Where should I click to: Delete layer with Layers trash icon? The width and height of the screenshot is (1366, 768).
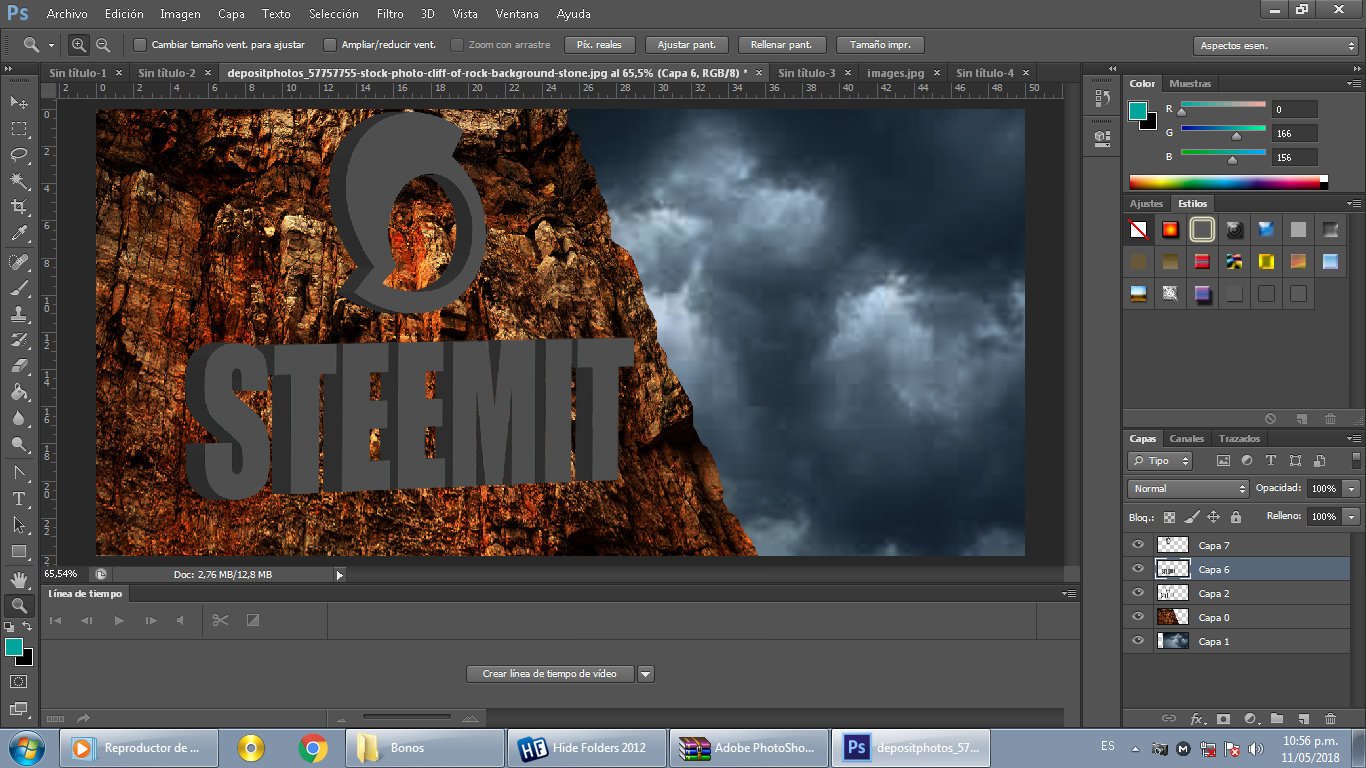point(1330,718)
